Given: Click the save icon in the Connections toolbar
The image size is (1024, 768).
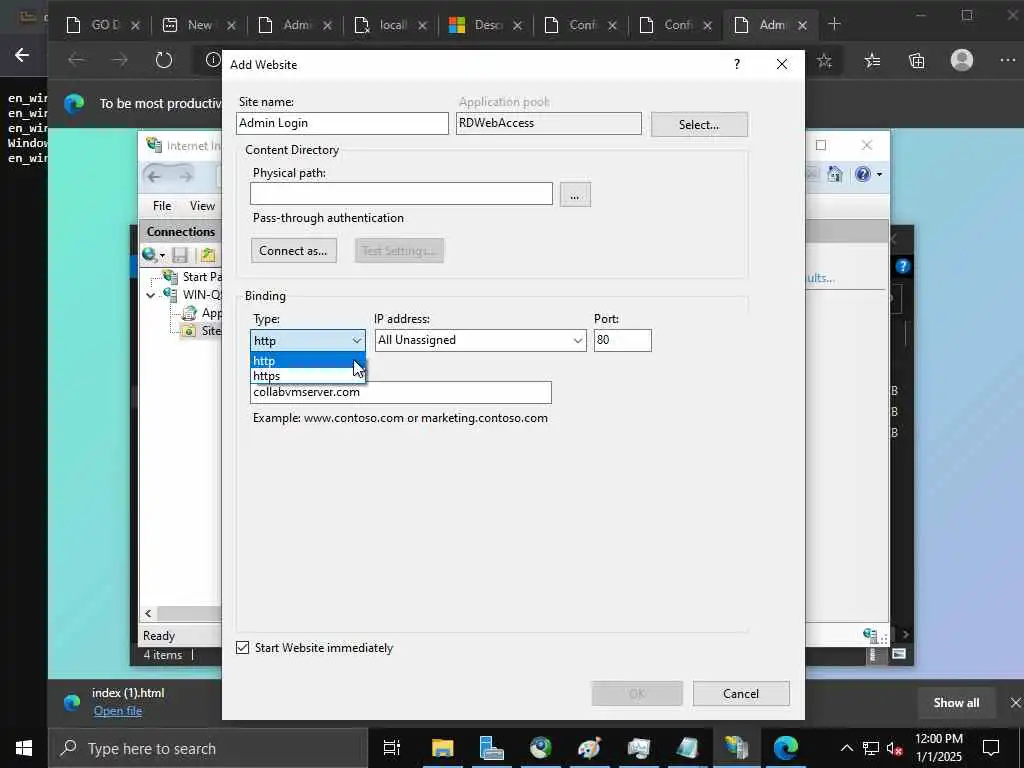Looking at the screenshot, I should point(180,255).
